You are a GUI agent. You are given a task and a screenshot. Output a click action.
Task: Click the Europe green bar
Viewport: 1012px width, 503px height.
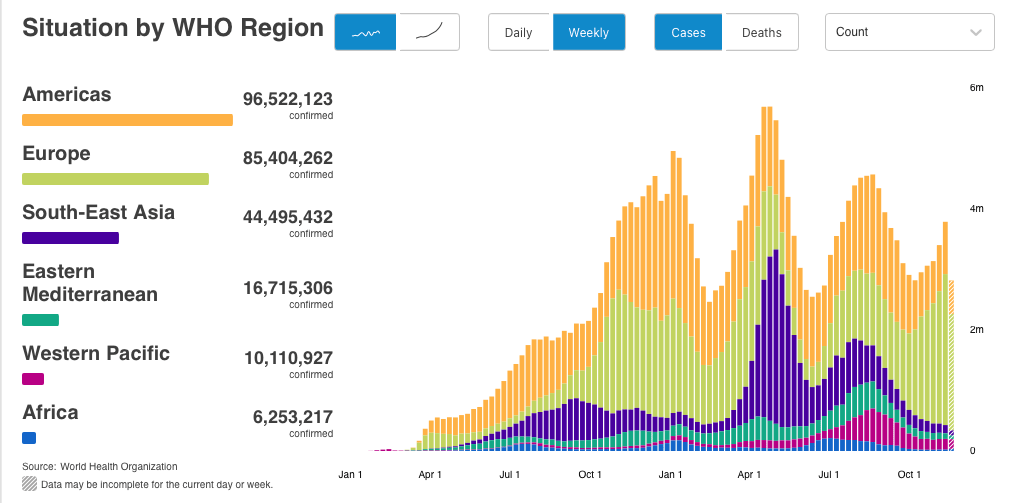click(115, 179)
